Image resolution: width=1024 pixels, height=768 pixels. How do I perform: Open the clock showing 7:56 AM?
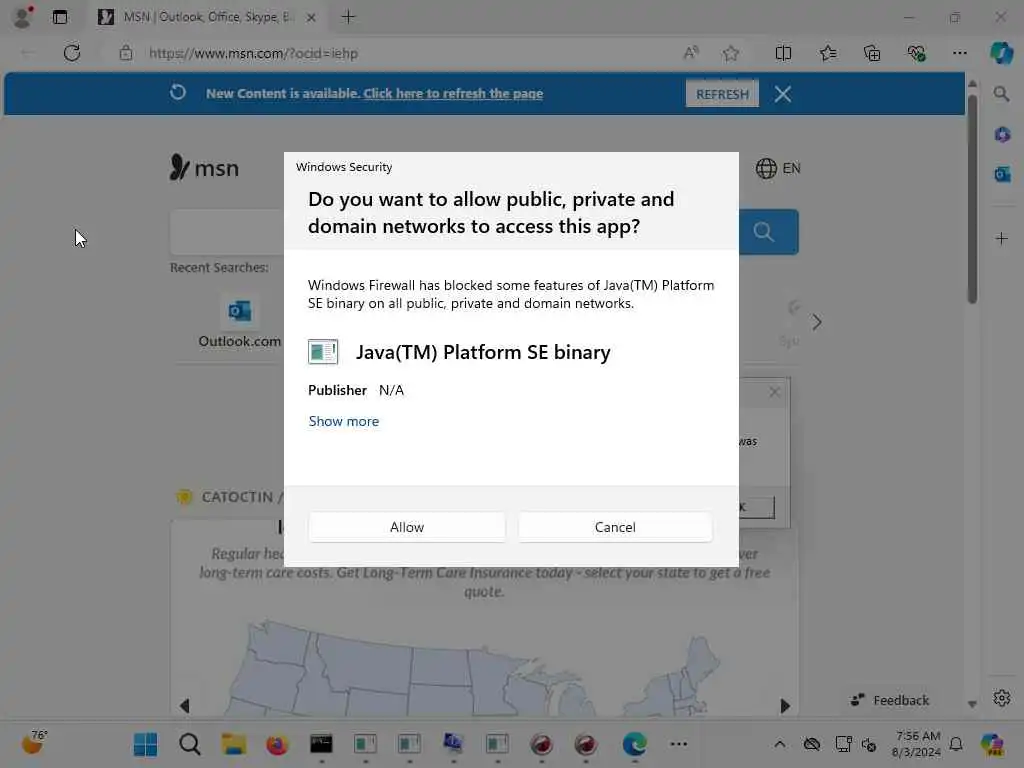916,744
